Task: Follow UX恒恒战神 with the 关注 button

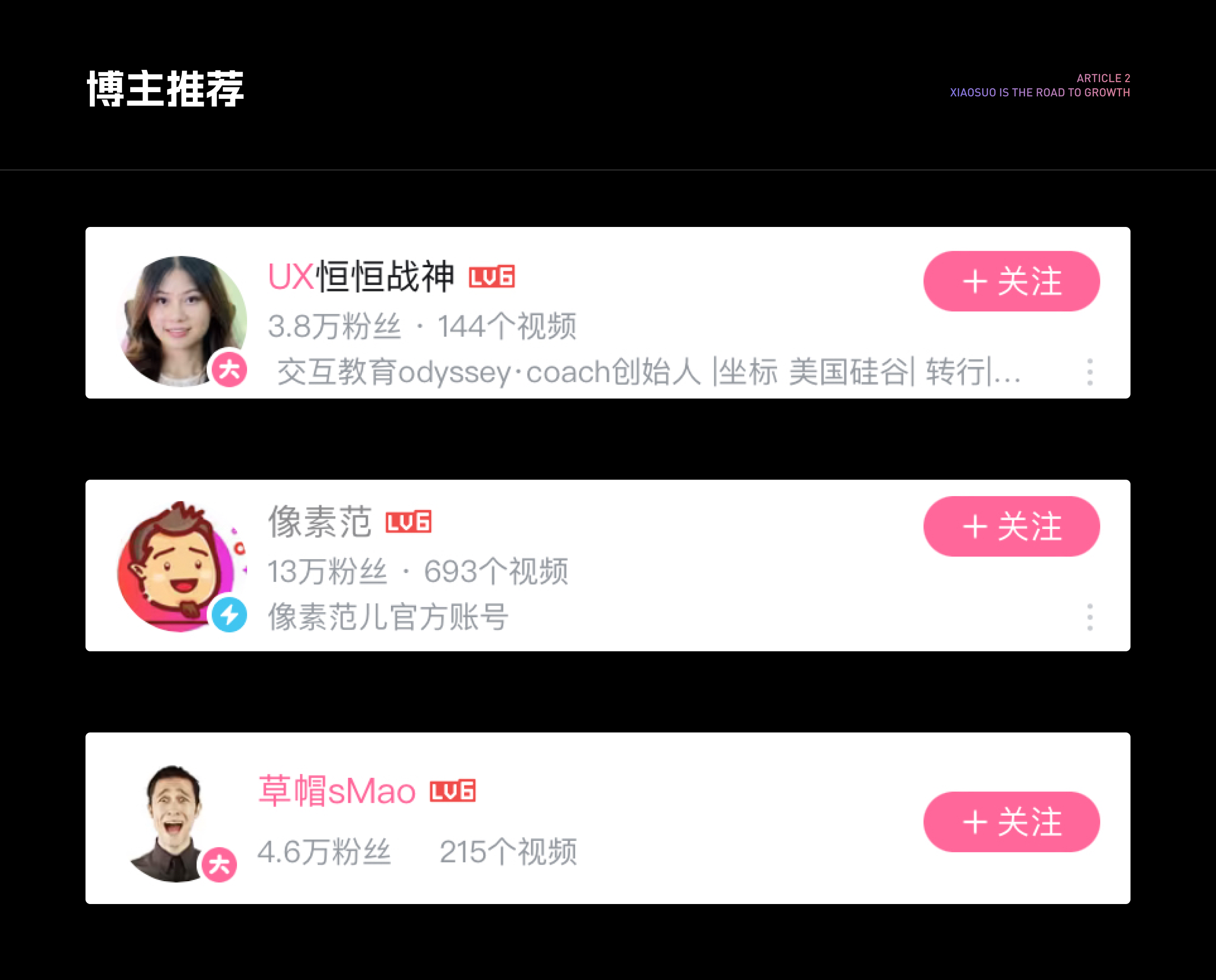Action: click(1011, 281)
